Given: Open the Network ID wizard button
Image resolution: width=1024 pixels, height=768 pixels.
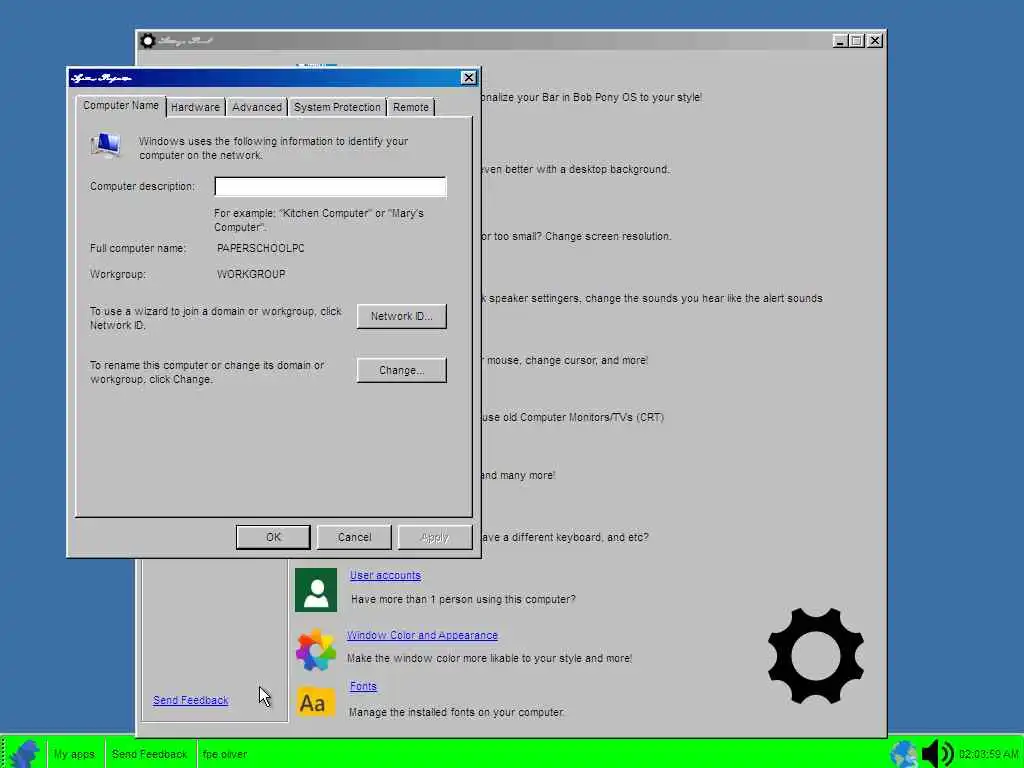Looking at the screenshot, I should click(402, 316).
